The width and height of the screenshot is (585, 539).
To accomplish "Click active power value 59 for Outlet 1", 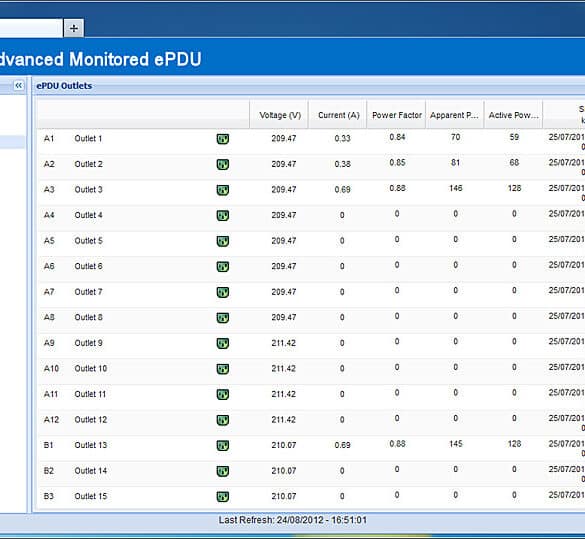I will [514, 137].
